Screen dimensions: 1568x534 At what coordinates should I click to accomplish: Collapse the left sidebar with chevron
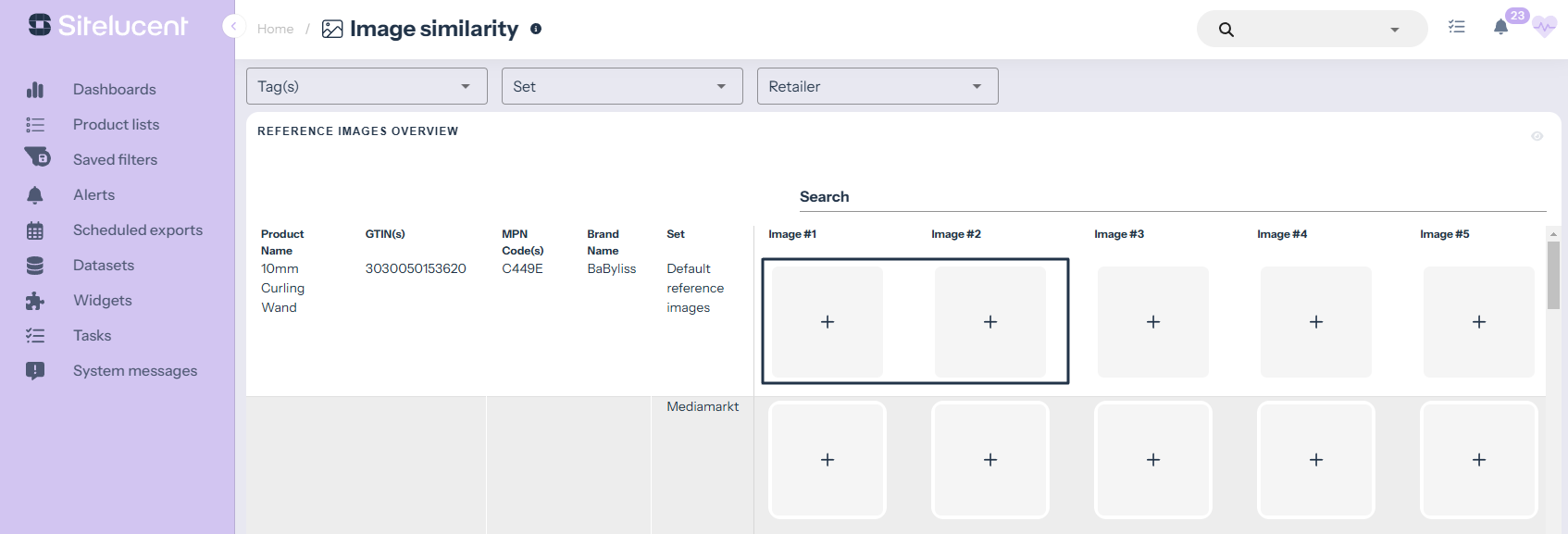point(233,27)
